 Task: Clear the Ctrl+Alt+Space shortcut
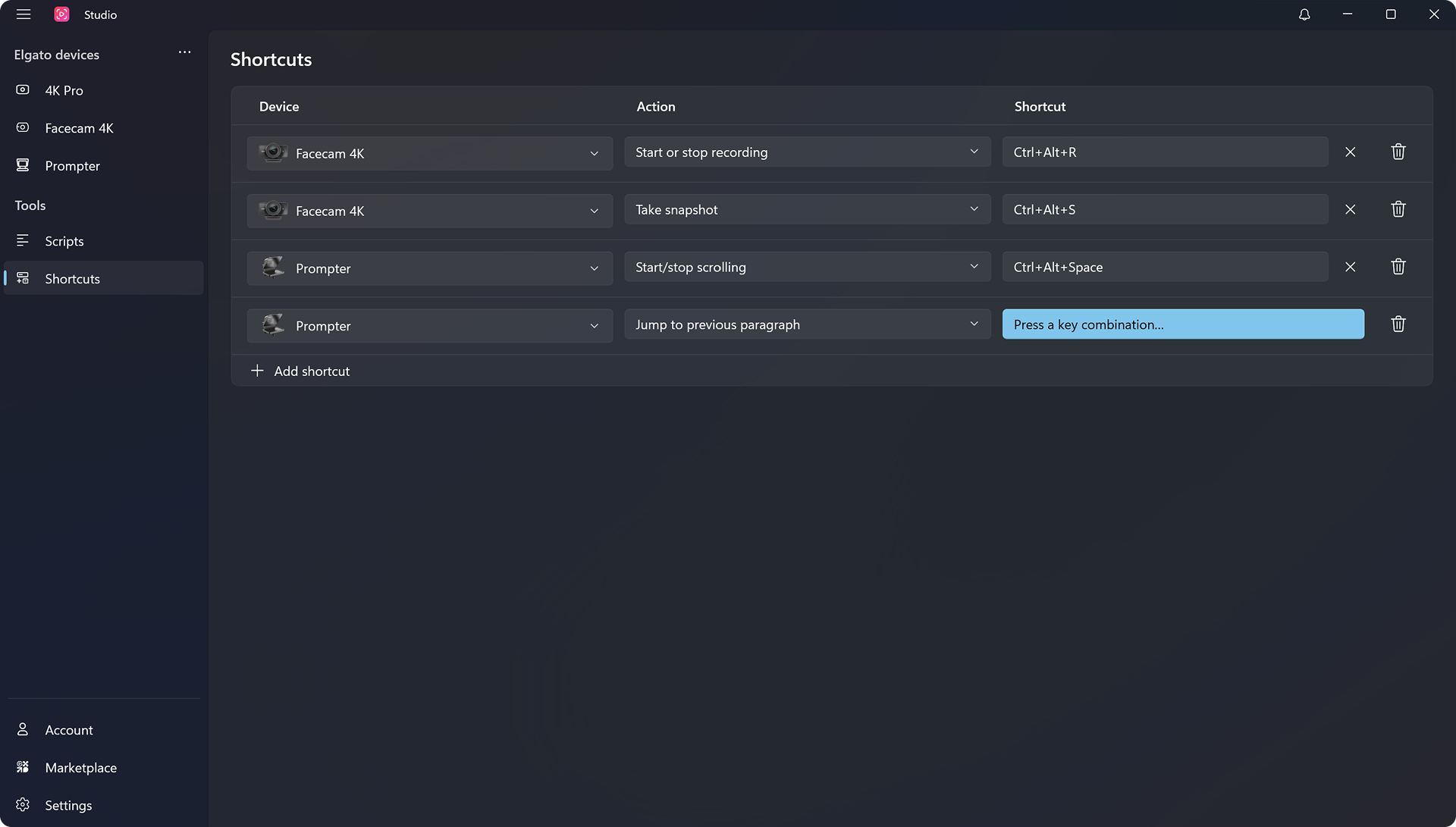tap(1350, 268)
